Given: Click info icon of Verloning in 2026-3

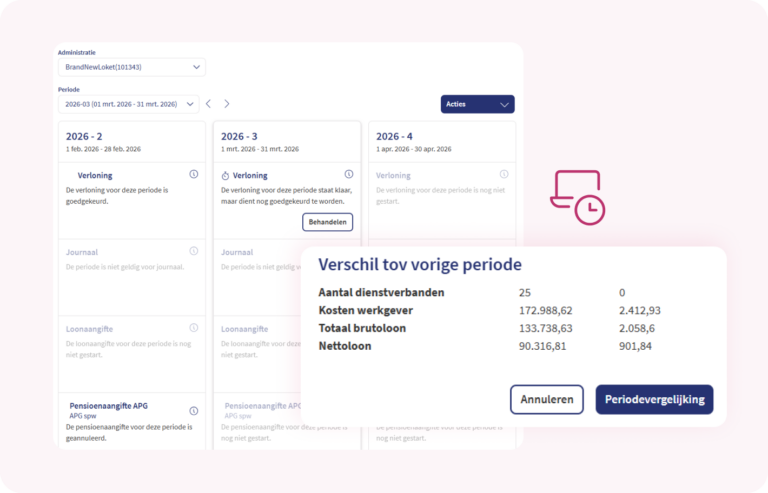Looking at the screenshot, I should (x=349, y=174).
